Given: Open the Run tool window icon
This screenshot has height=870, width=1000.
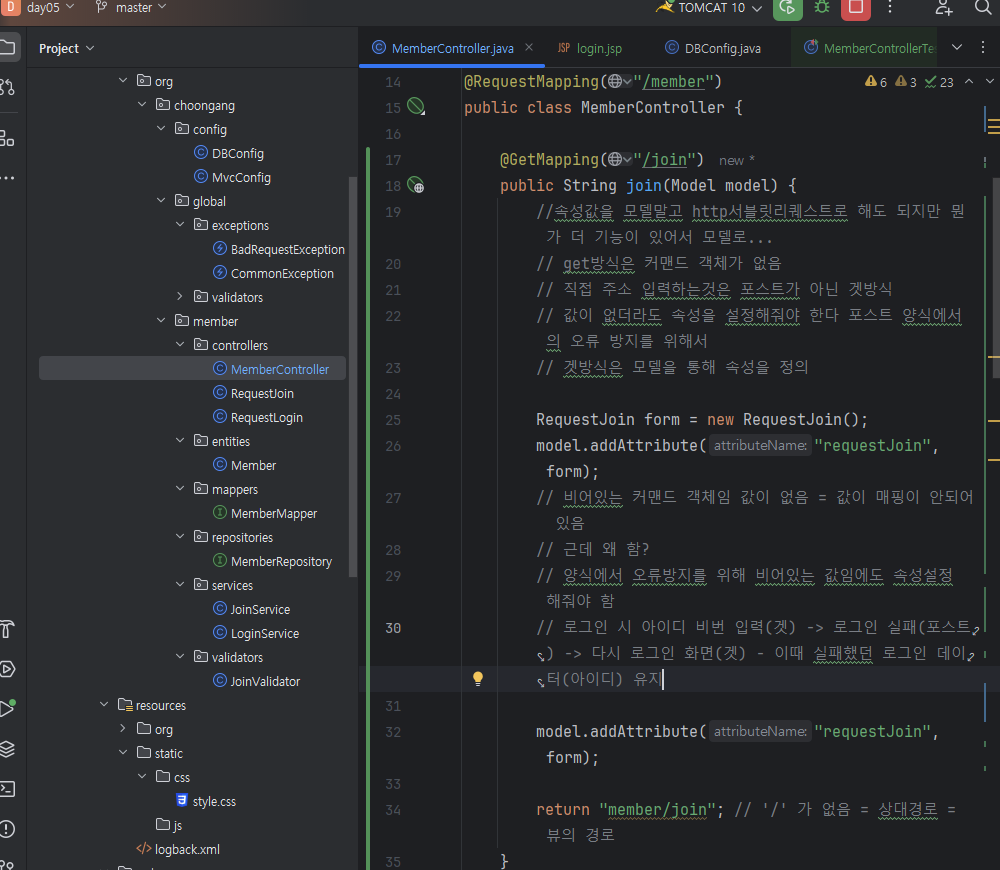Looking at the screenshot, I should (x=7, y=708).
